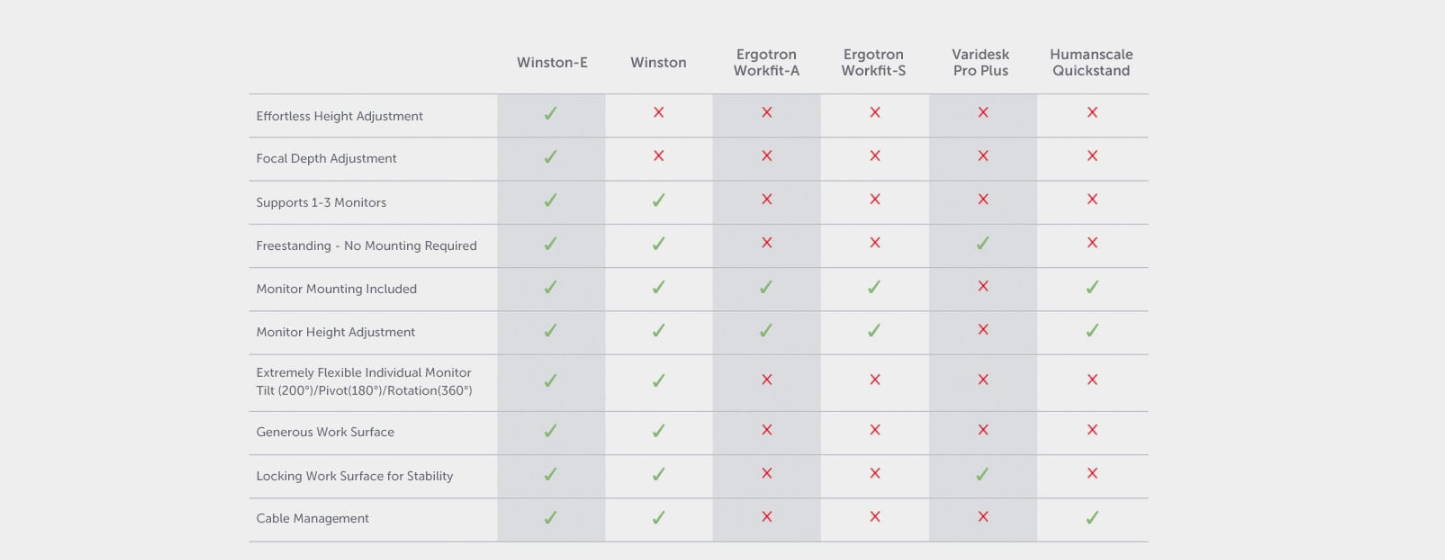This screenshot has height=560, width=1445.
Task: Click Varidesk Pro Plus checkmark for Freestanding row
Action: coord(982,243)
